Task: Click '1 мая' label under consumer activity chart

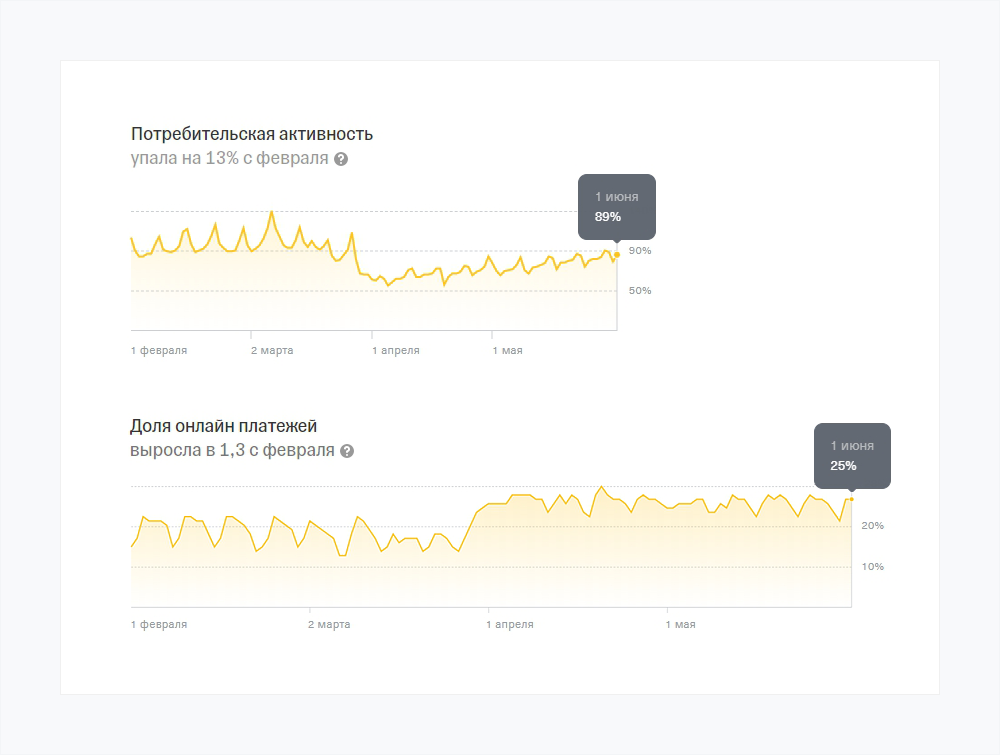Action: coord(507,351)
